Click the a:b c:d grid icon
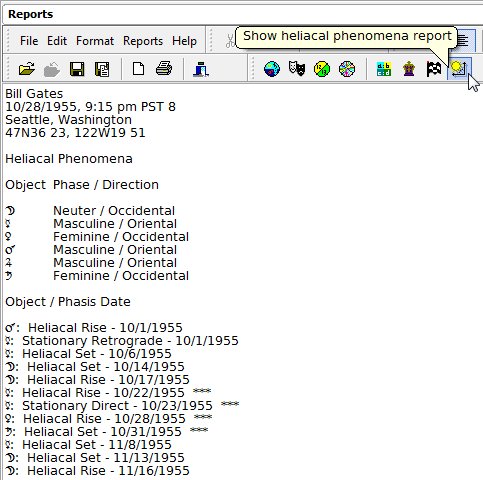 [384, 69]
